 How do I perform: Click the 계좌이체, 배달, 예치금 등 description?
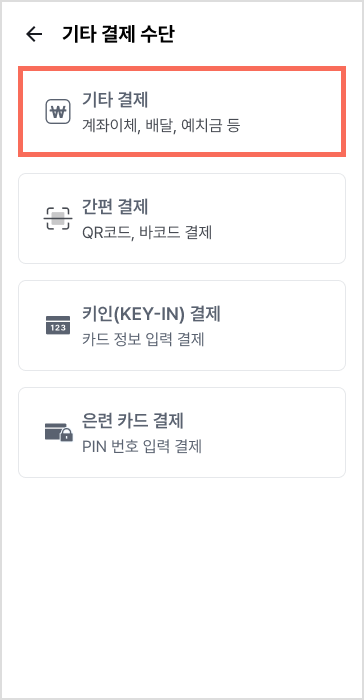pyautogui.click(x=161, y=125)
